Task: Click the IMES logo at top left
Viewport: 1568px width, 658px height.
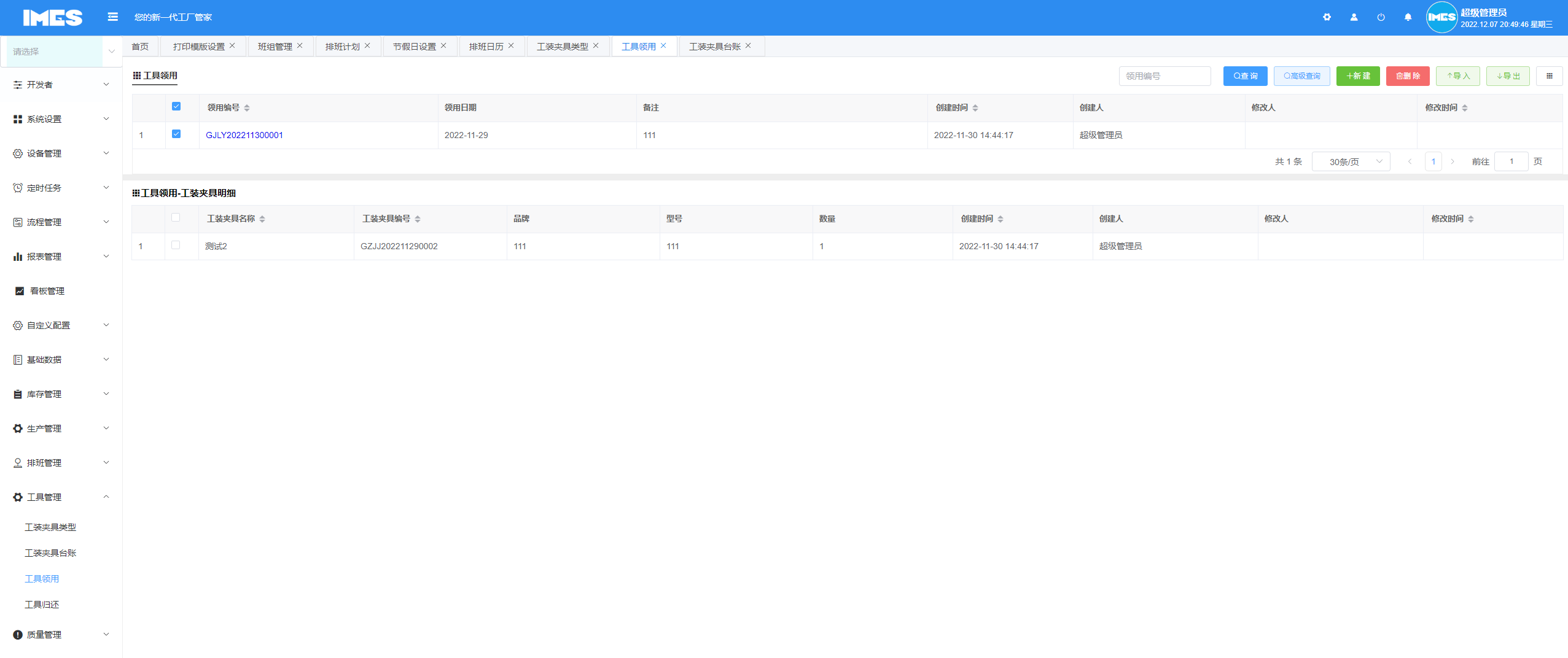Action: point(53,18)
